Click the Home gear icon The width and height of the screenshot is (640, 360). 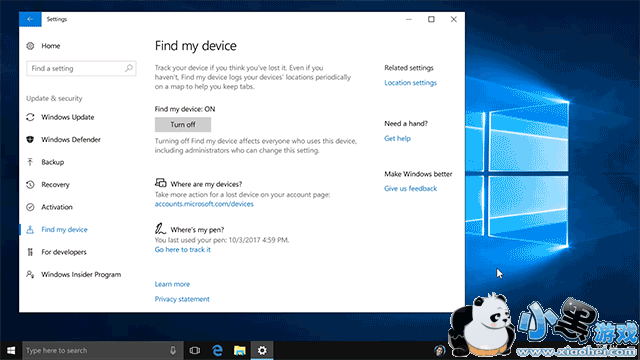[x=30, y=46]
